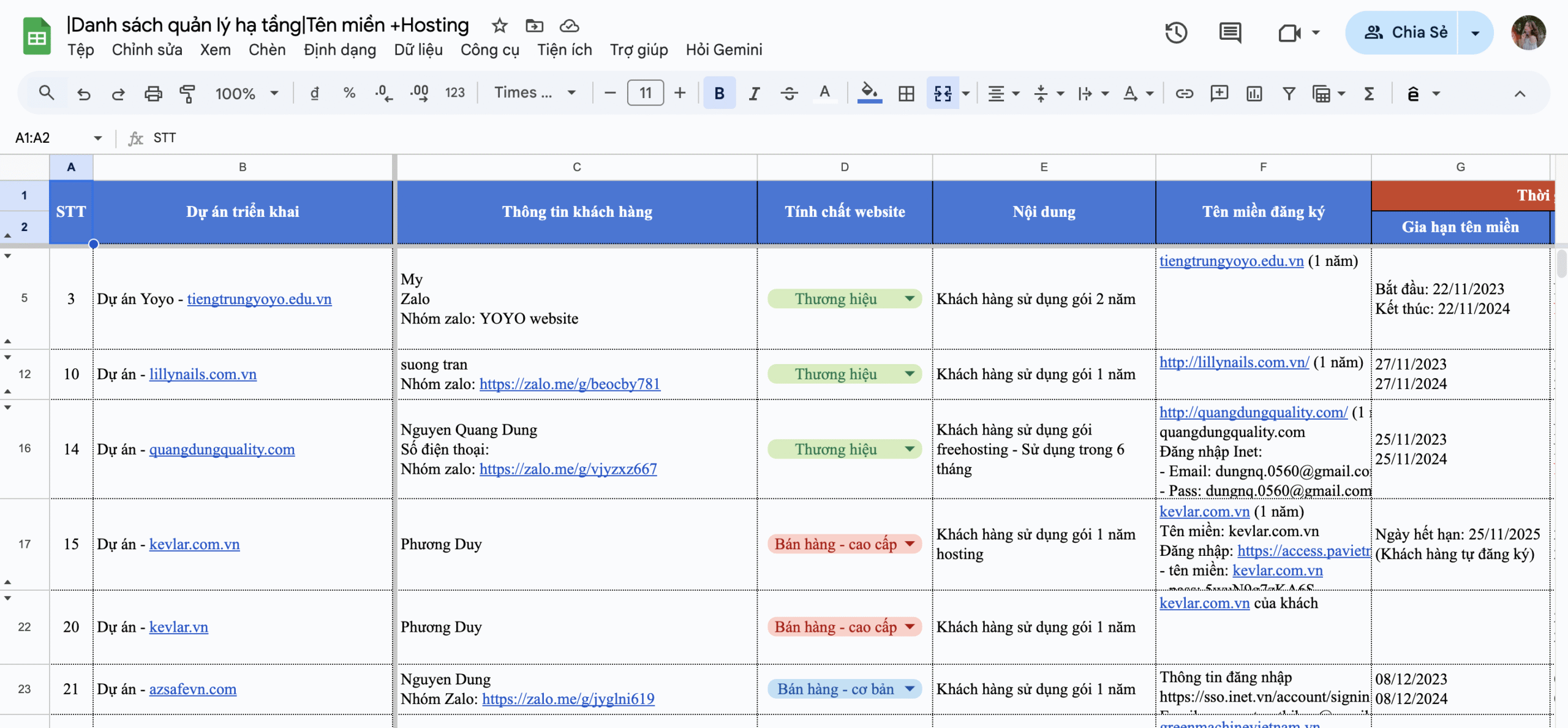Click the create filter funnel icon
The height and width of the screenshot is (728, 1568).
1289,94
